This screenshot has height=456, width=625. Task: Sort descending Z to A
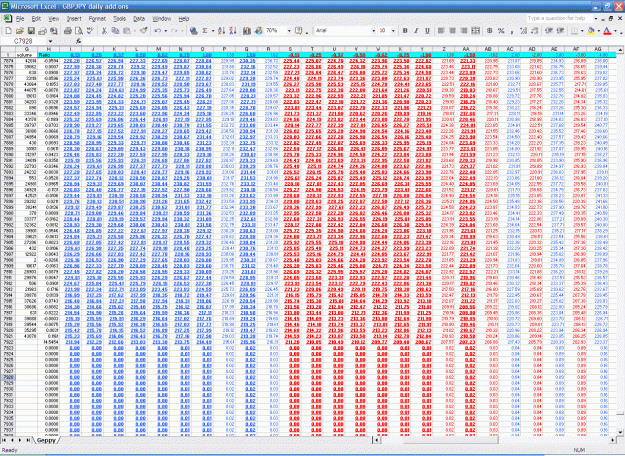point(233,31)
